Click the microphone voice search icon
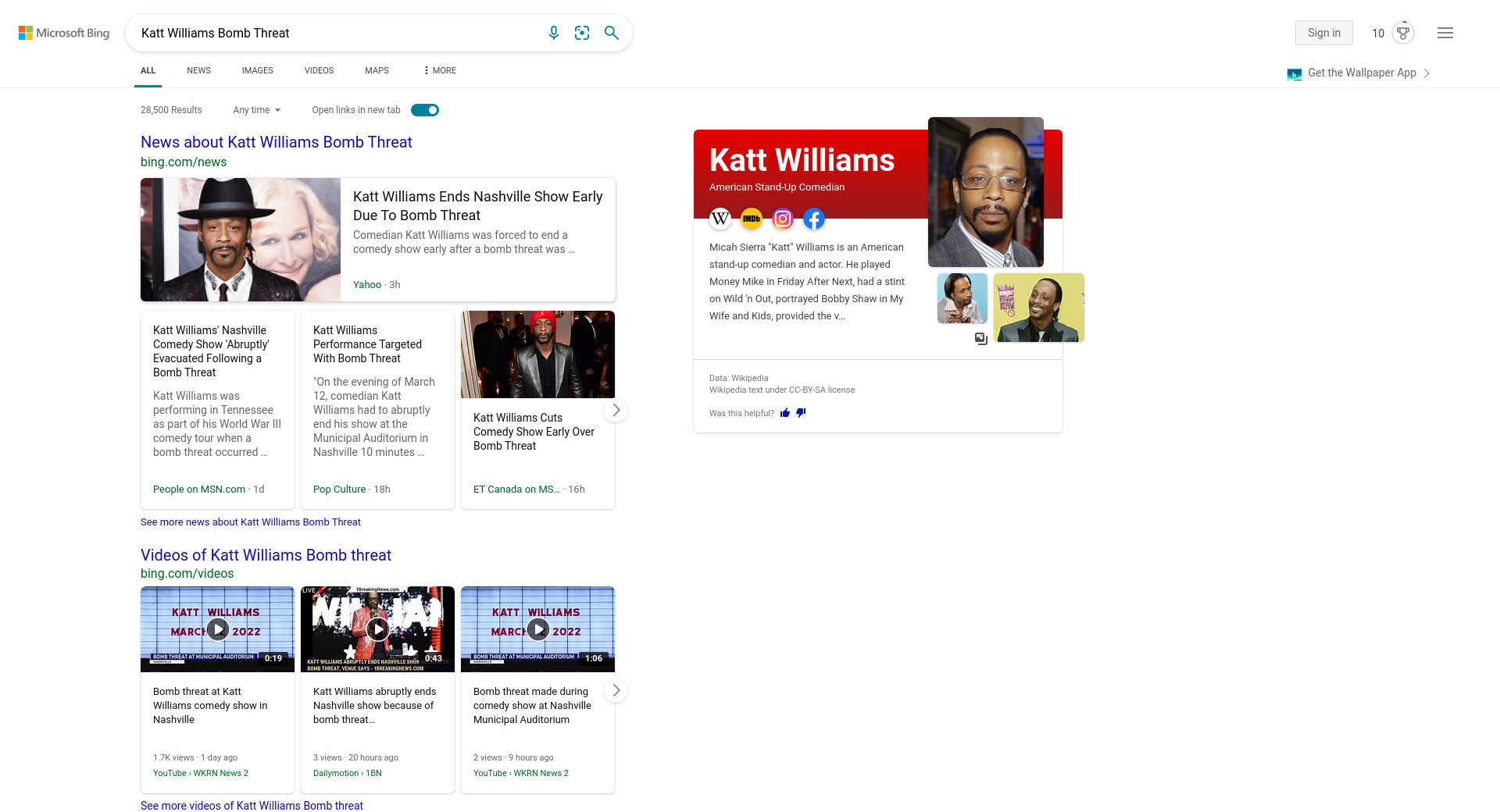The image size is (1500, 812). click(553, 33)
